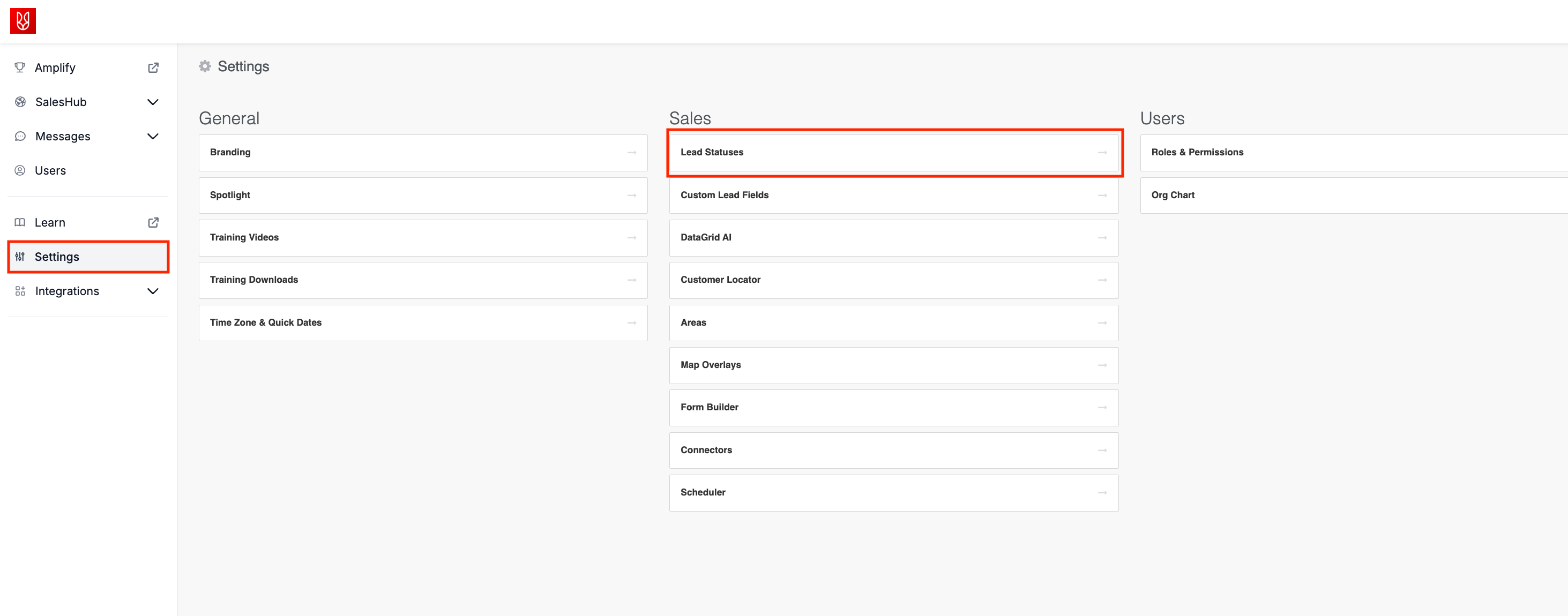Click the SalesHub globe icon
The image size is (1568, 616).
(20, 102)
